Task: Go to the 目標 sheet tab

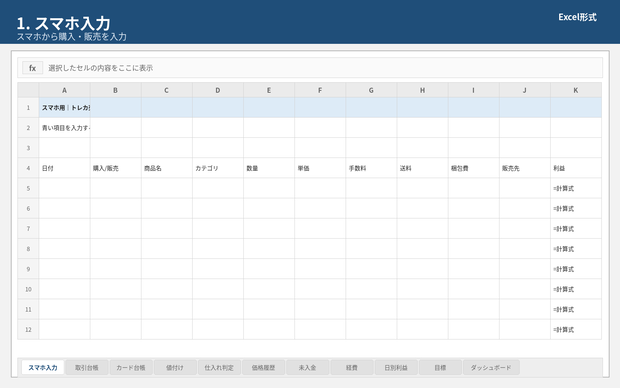Action: (440, 367)
